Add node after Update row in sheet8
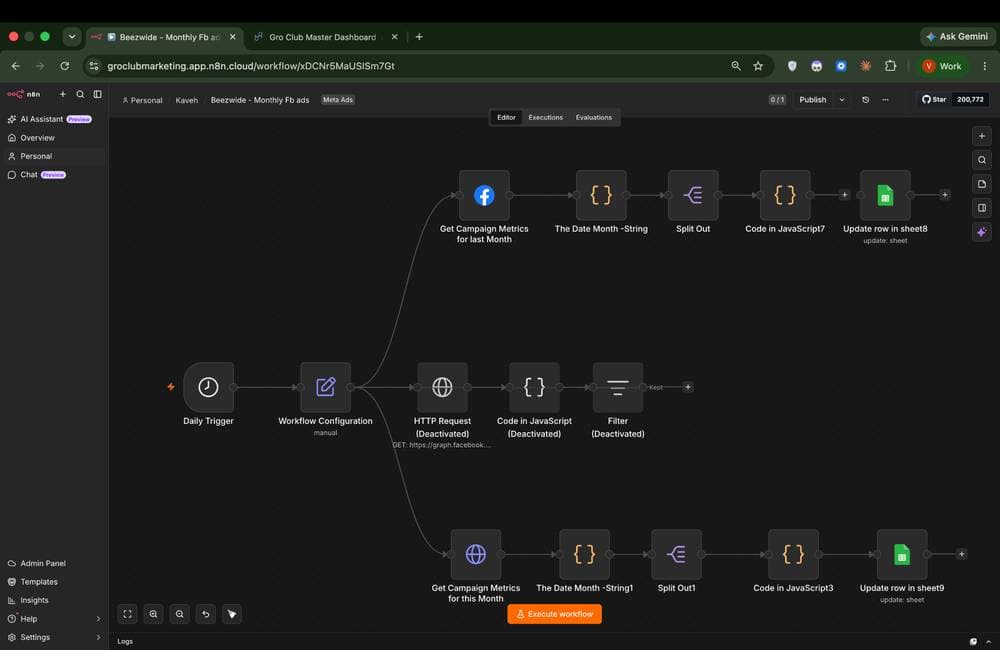Viewport: 1000px width, 650px height. tap(945, 195)
